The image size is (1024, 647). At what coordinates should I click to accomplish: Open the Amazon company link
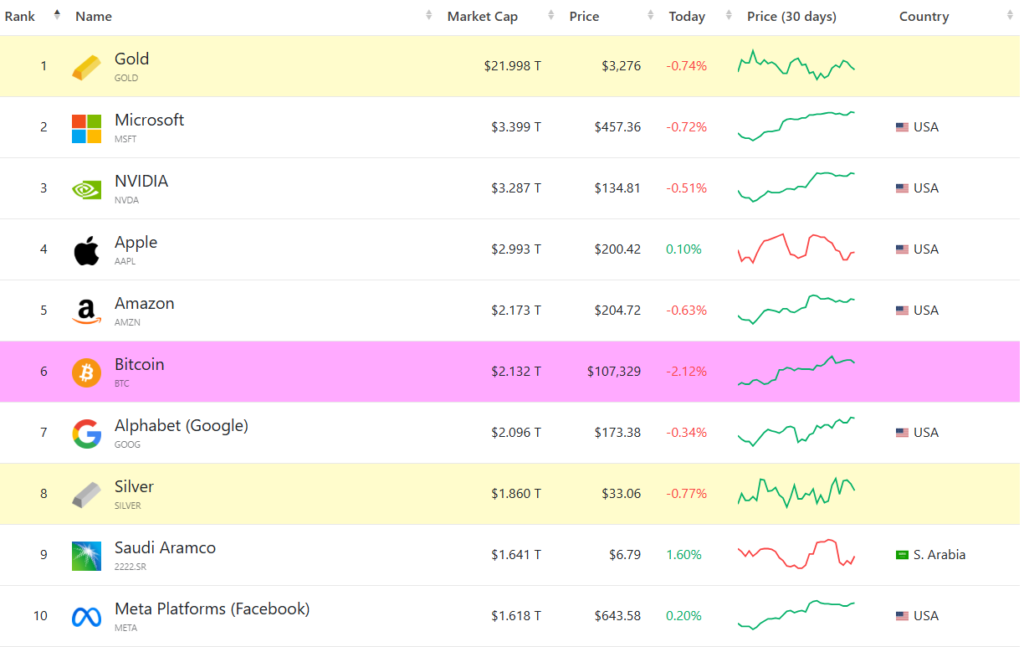144,304
